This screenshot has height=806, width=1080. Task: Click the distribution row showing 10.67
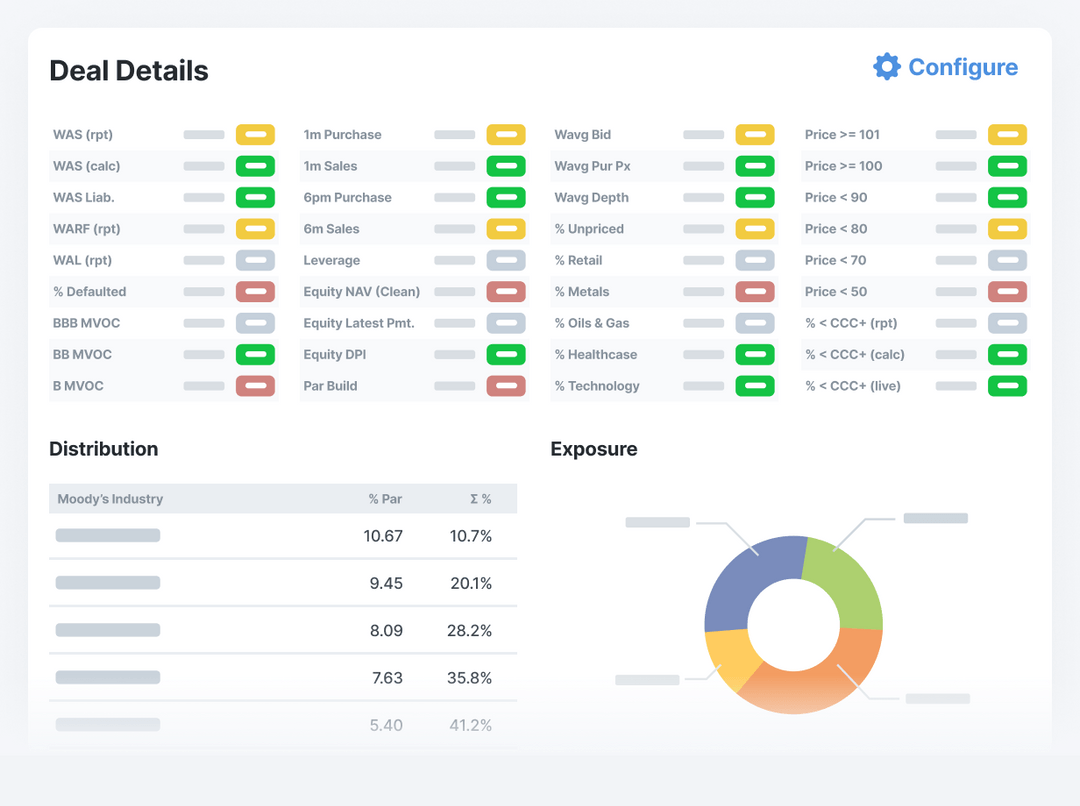pos(283,535)
